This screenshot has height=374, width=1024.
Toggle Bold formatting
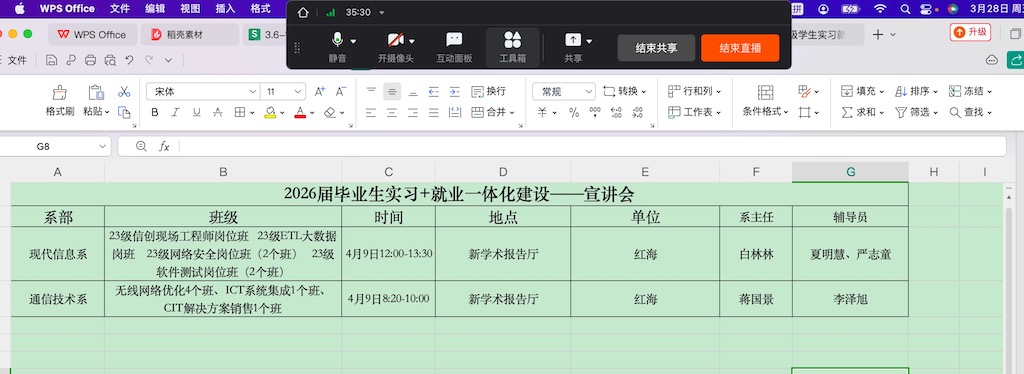tap(155, 112)
